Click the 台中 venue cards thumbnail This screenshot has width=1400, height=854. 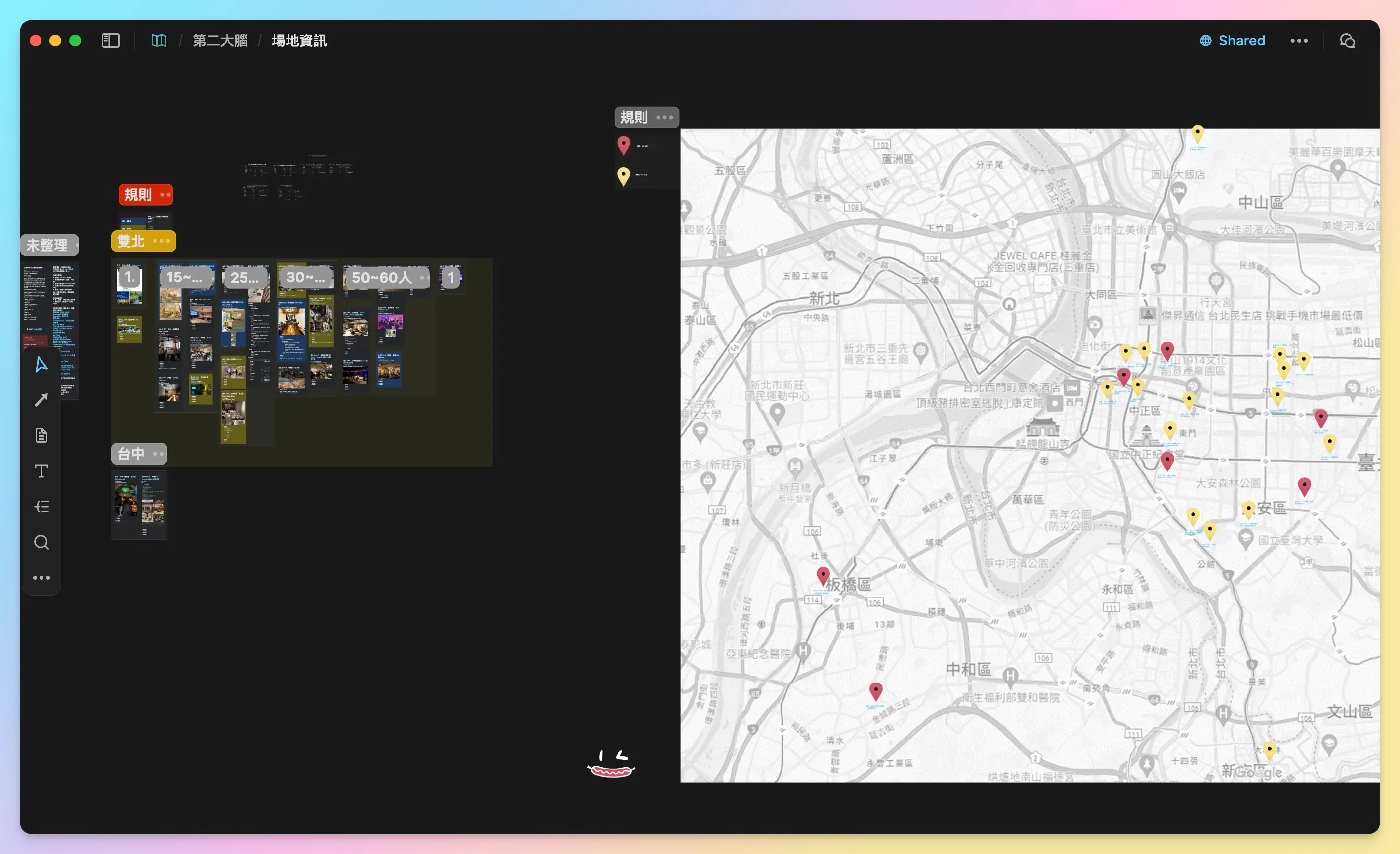(139, 505)
